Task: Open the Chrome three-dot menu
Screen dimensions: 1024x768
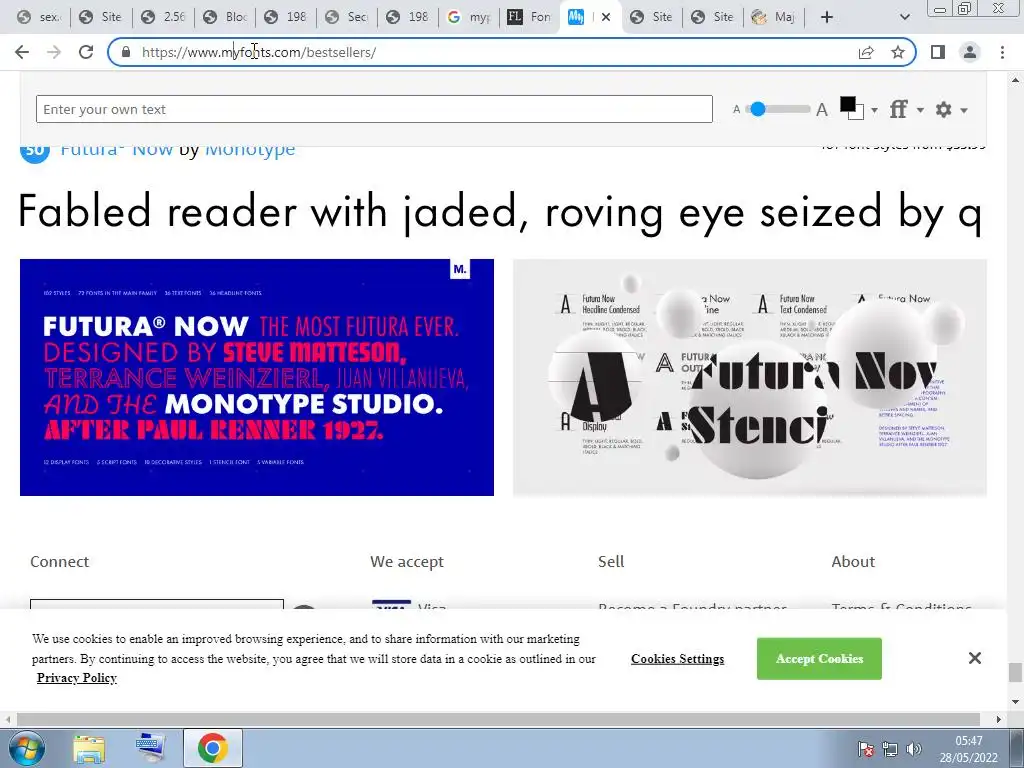Action: (x=1002, y=52)
